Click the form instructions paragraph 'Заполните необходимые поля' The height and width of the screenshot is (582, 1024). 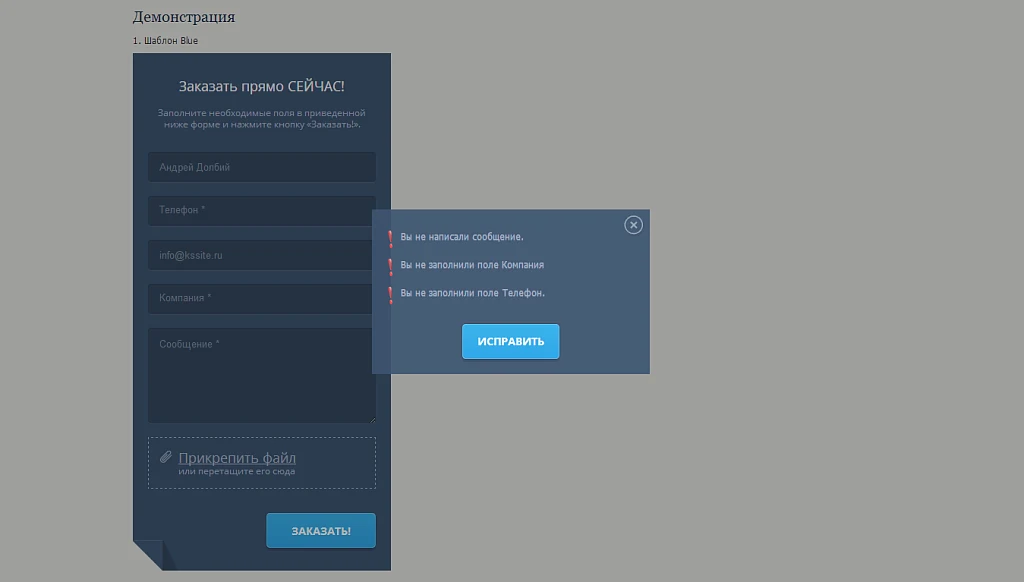261,118
